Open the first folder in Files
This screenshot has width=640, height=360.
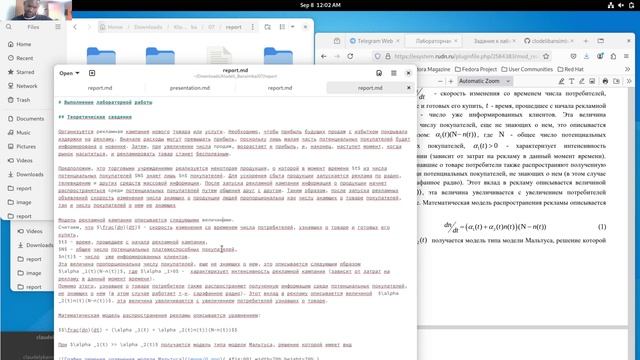coord(101,56)
